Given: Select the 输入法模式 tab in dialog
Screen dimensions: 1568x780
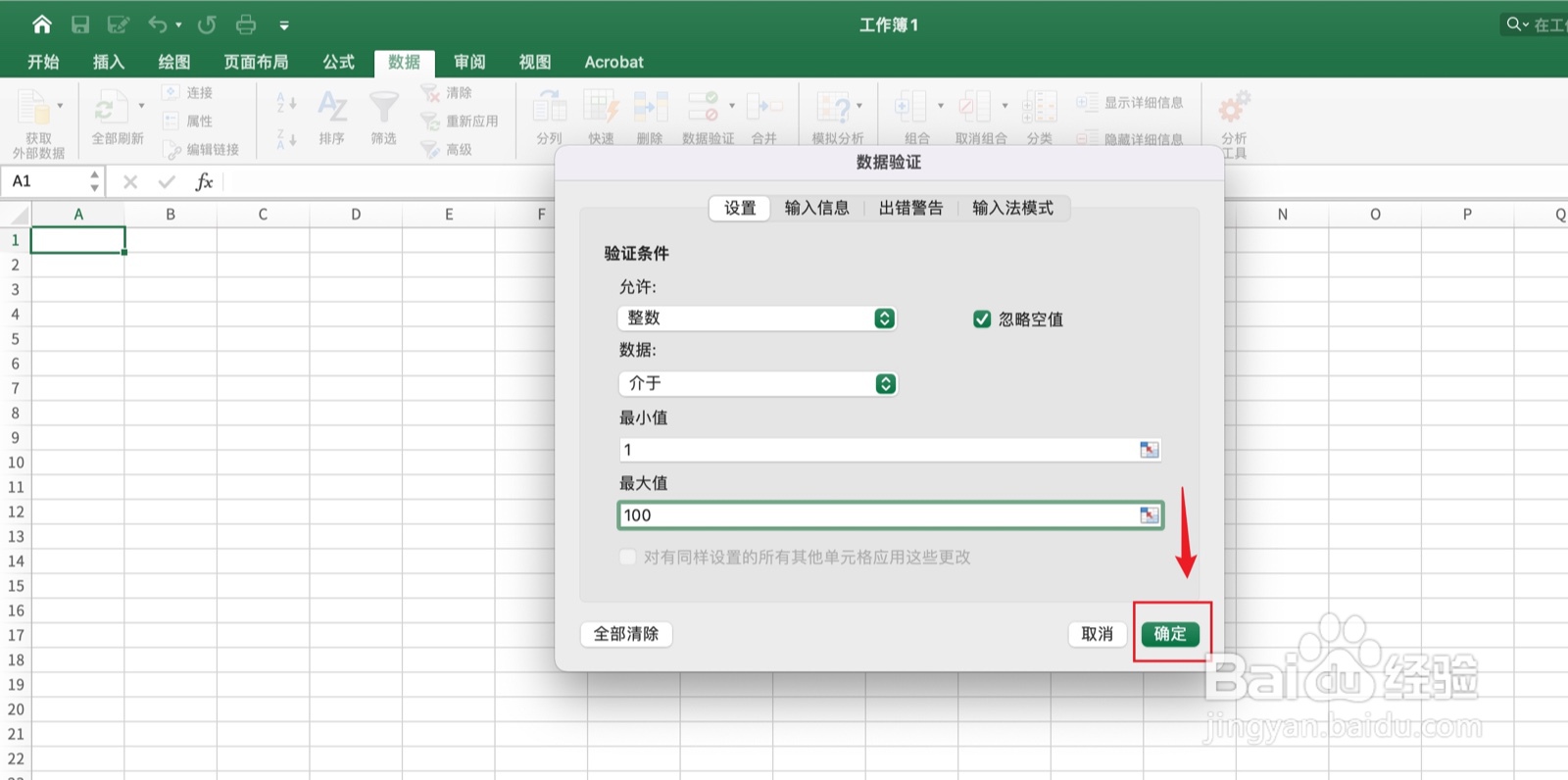Looking at the screenshot, I should (x=1013, y=208).
